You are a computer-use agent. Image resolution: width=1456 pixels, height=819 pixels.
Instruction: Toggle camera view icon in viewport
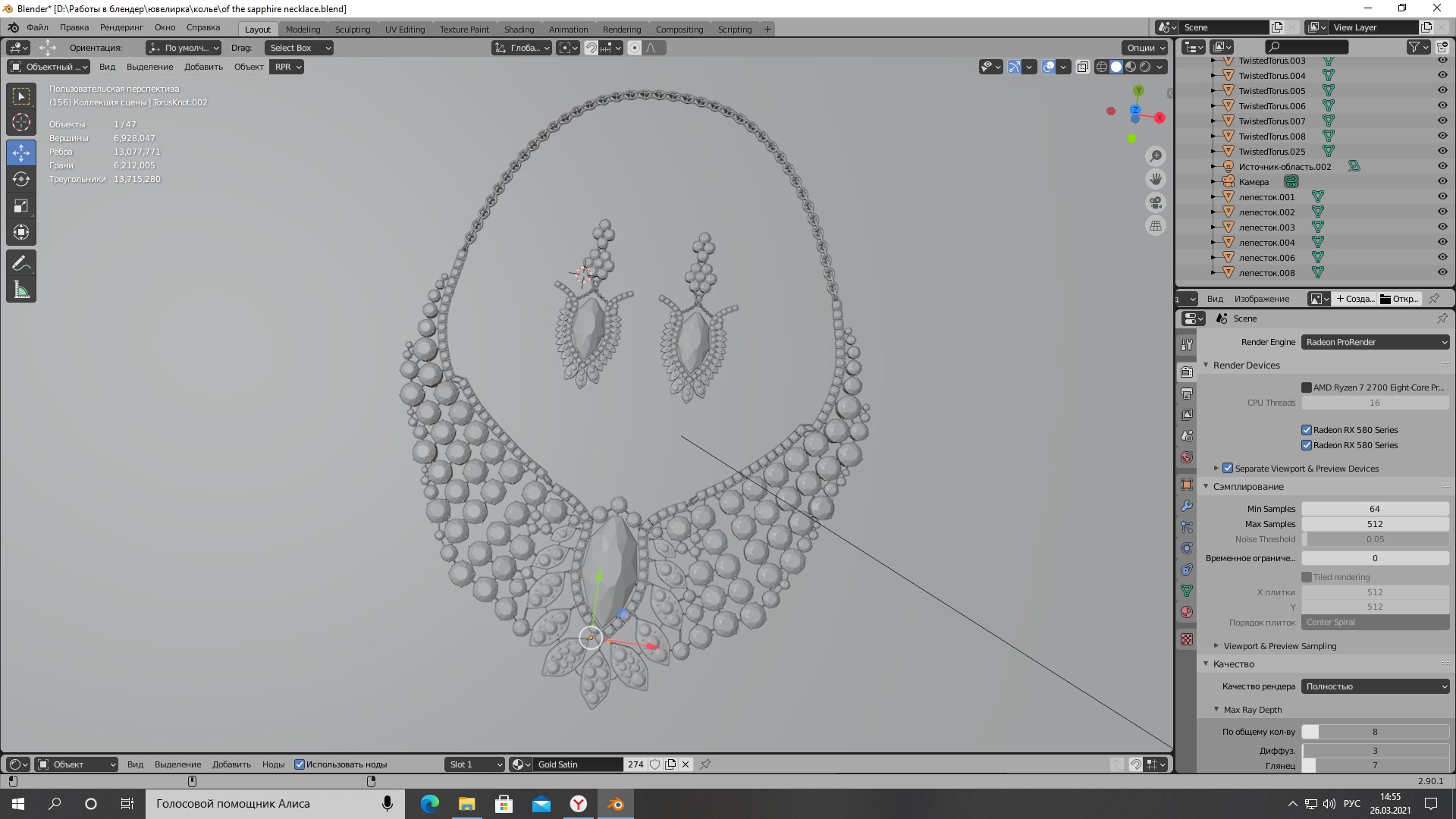pos(1156,202)
